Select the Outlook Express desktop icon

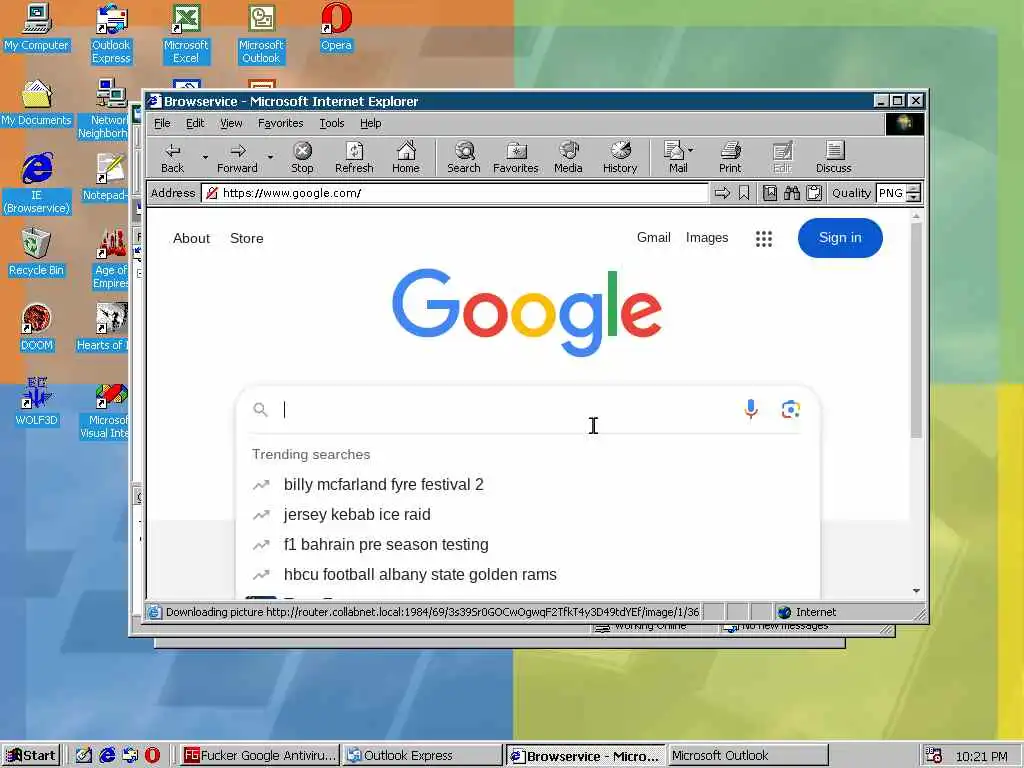(x=111, y=34)
